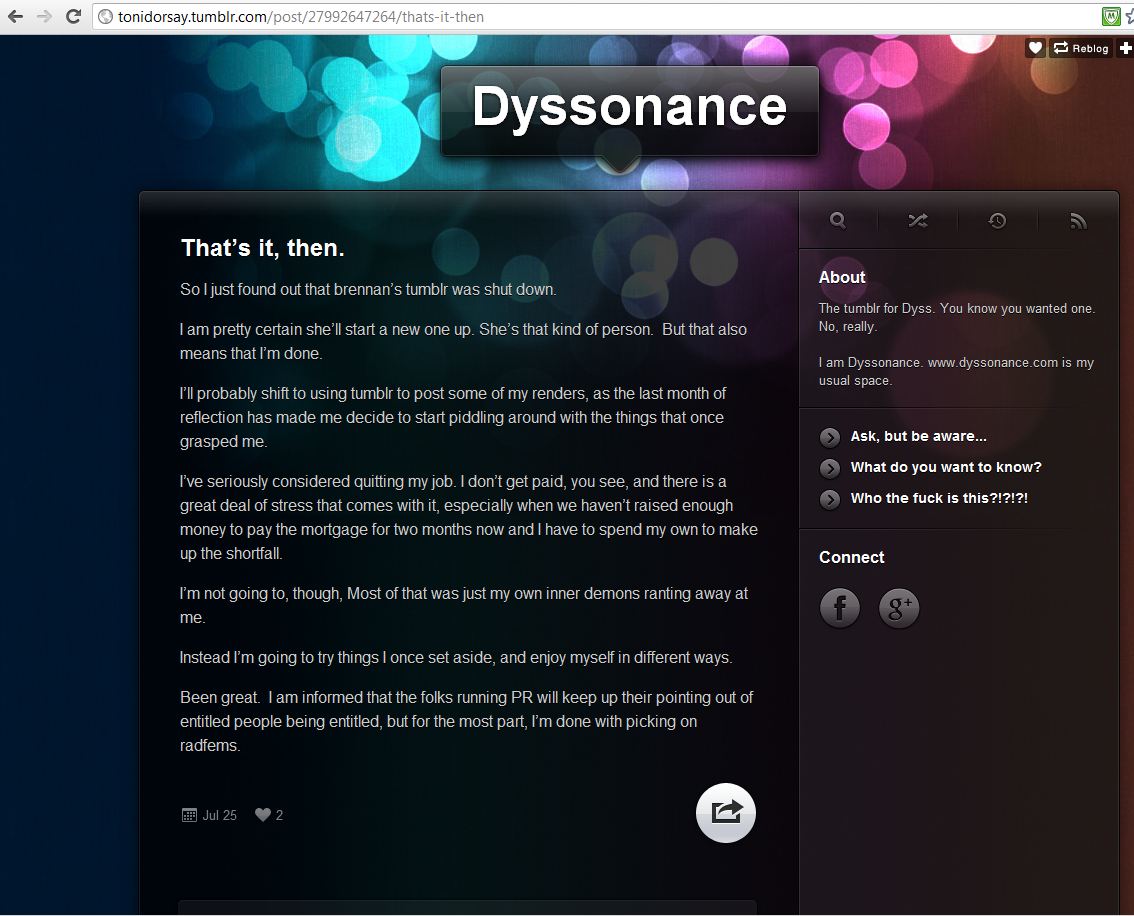
Task: Click the Google Plus connect icon
Action: click(899, 608)
